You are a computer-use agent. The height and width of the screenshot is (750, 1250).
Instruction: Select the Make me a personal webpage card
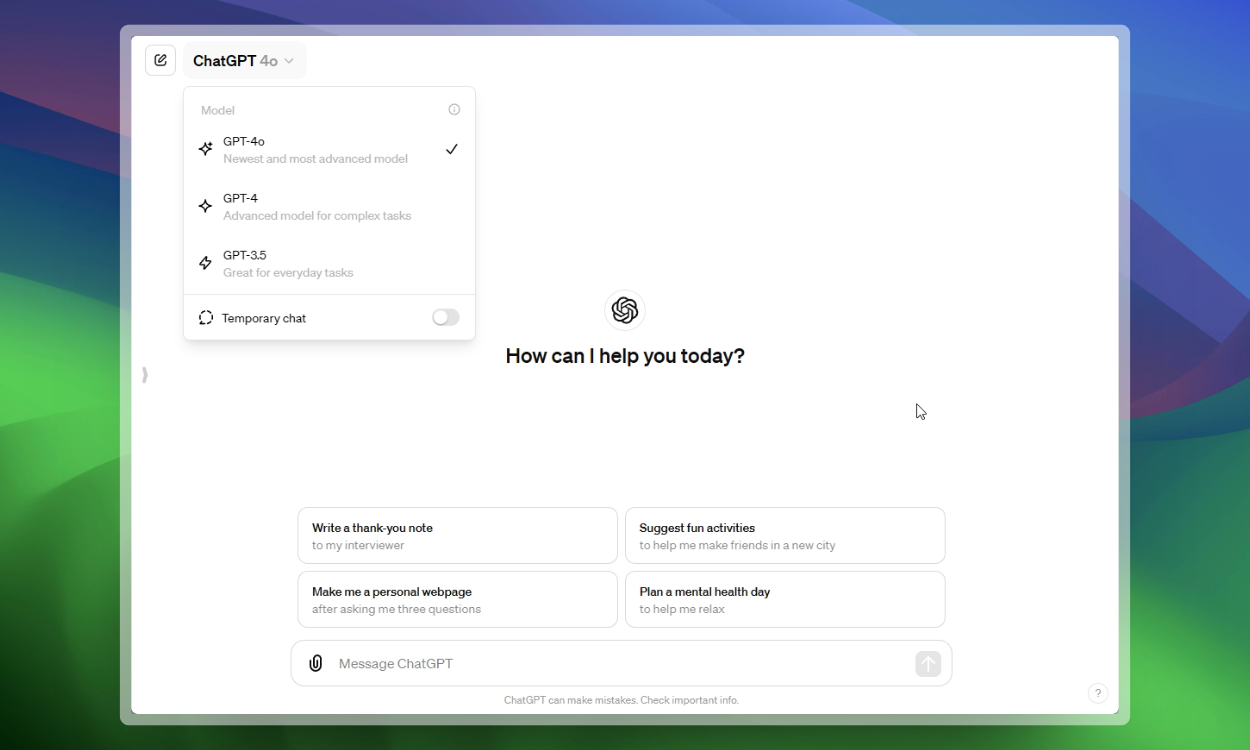pyautogui.click(x=457, y=599)
